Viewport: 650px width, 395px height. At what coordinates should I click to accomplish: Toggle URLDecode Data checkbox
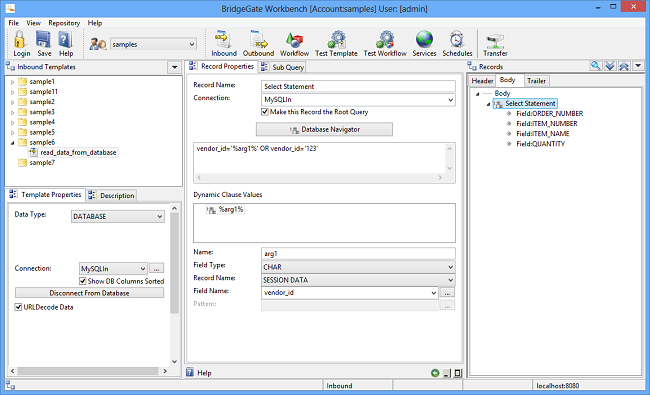click(x=18, y=307)
